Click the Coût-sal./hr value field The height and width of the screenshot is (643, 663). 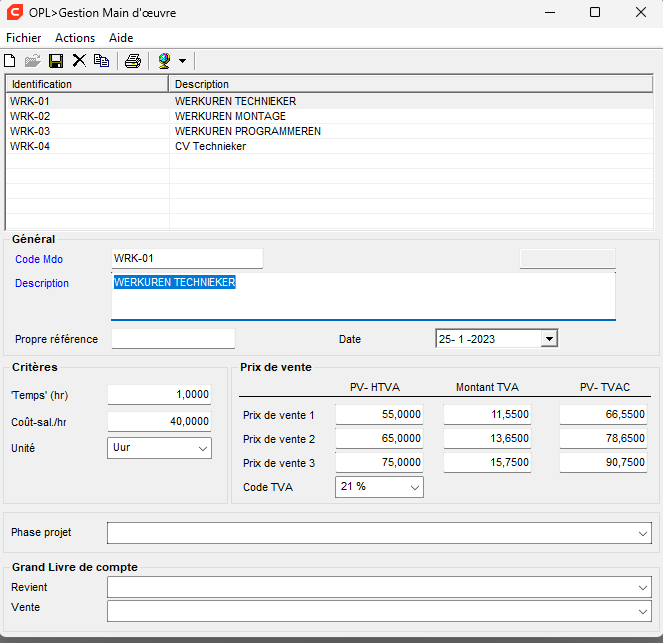tap(159, 421)
